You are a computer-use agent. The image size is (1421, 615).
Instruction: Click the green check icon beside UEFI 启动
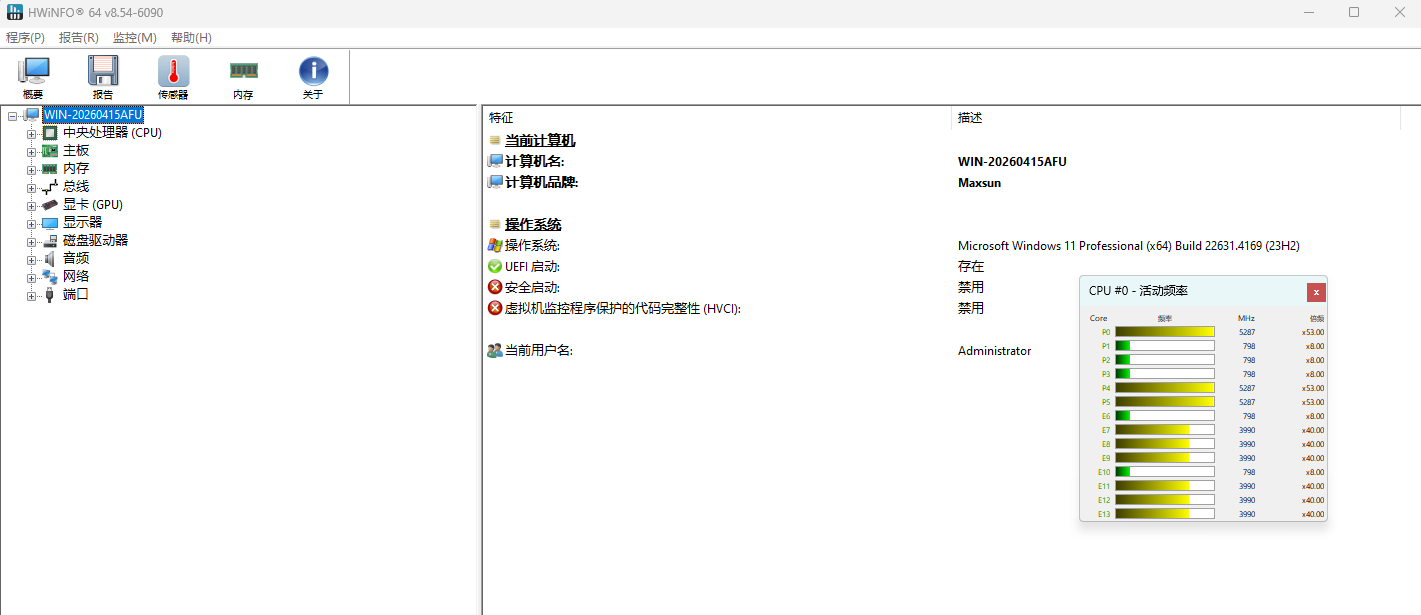(x=495, y=266)
